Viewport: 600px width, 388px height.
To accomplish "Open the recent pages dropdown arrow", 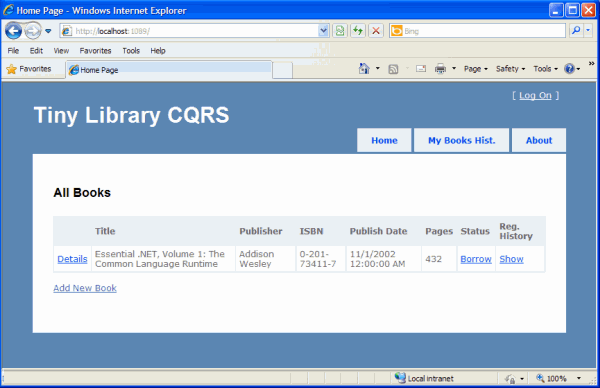I will (x=48, y=31).
